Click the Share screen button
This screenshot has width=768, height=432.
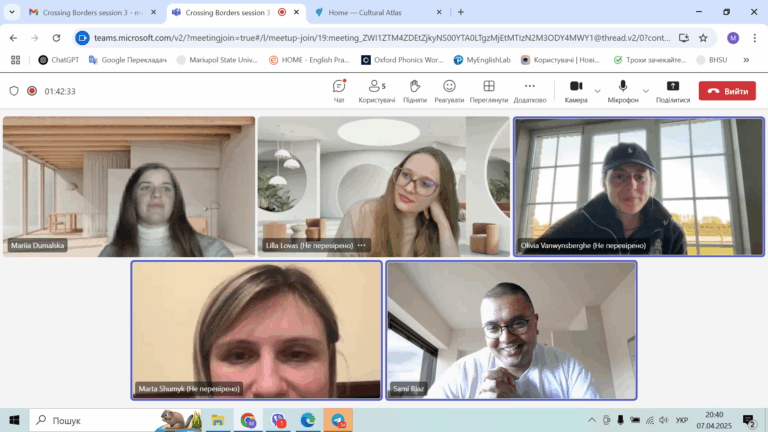coord(672,90)
